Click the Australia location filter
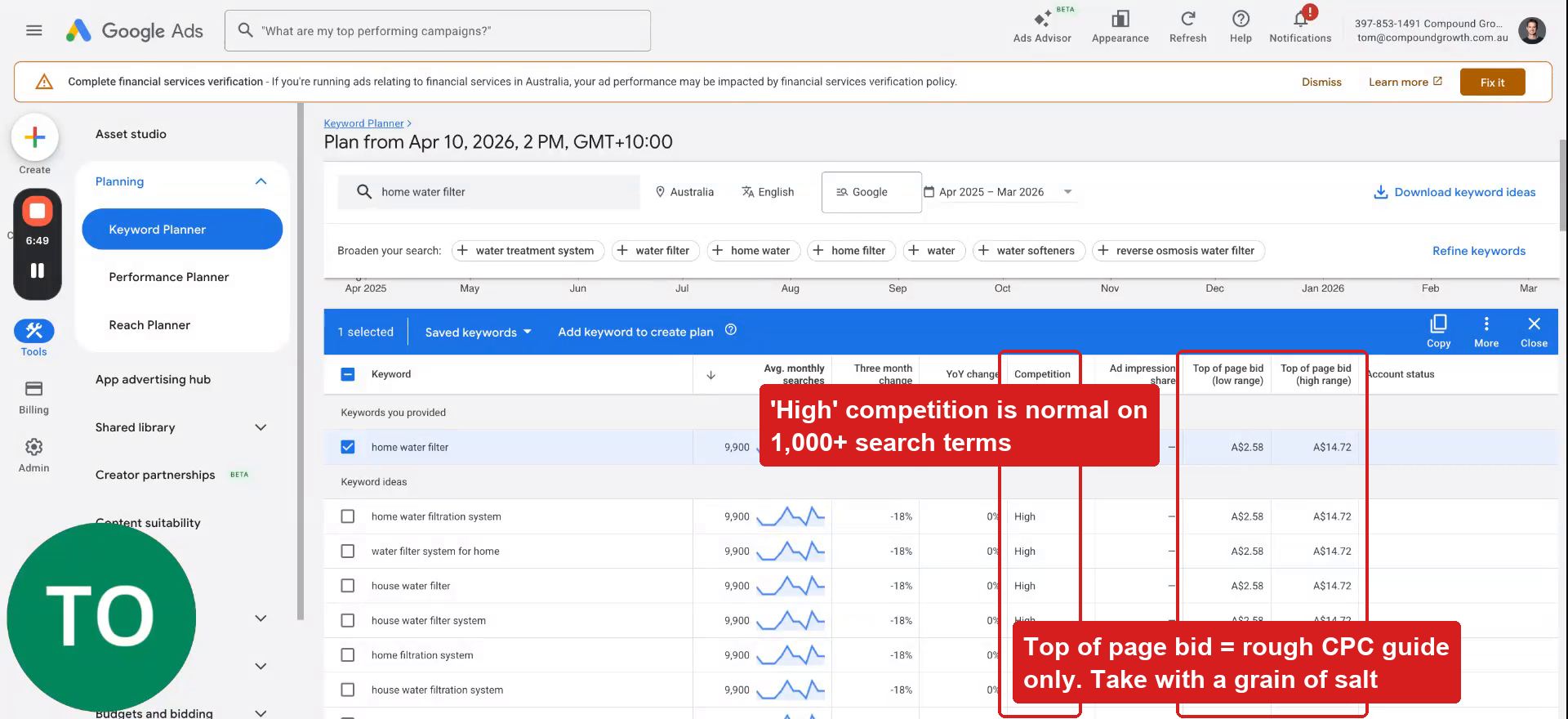This screenshot has width=1568, height=719. point(684,192)
